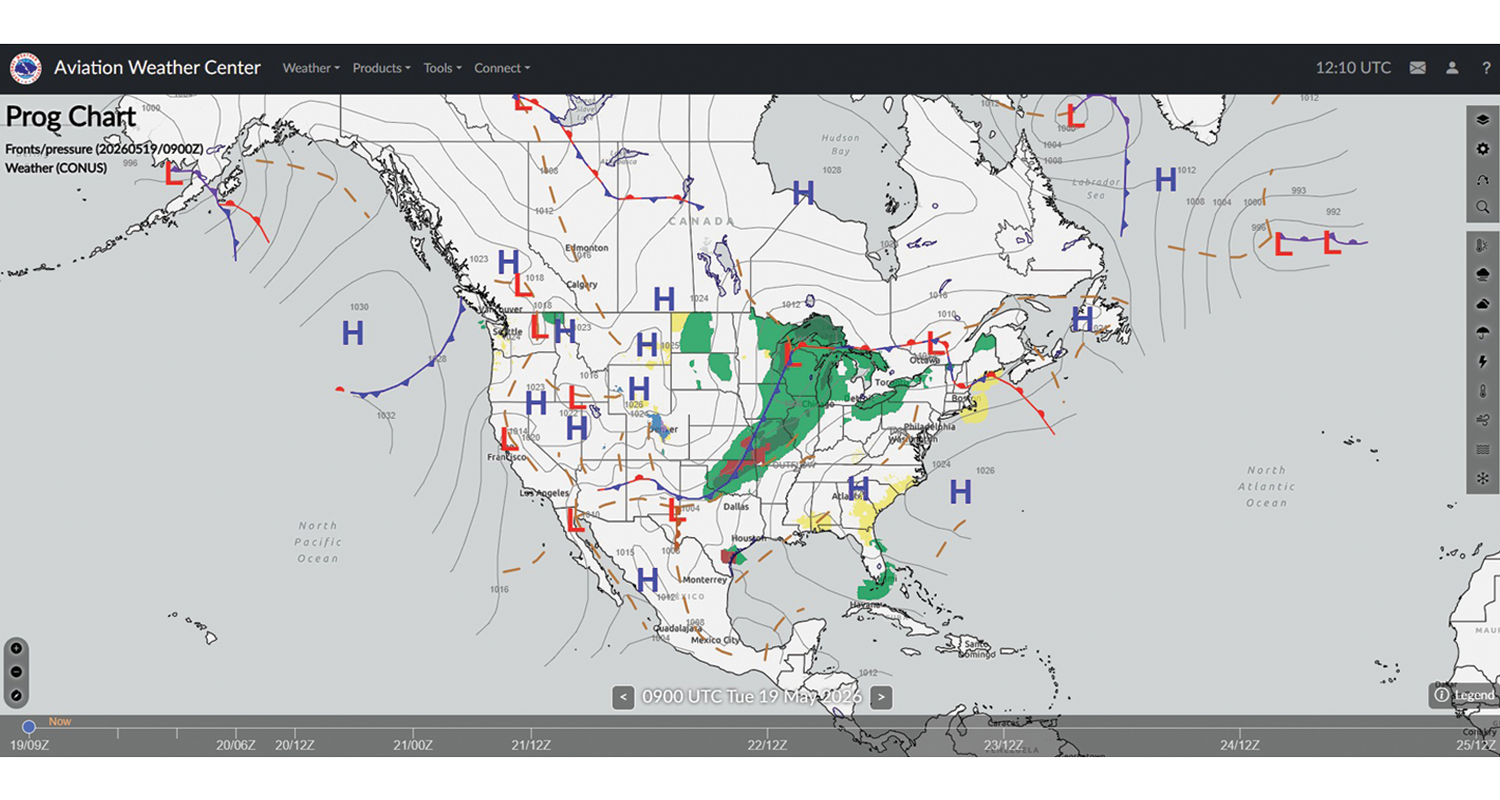Viewport: 1500px width, 800px height.
Task: Open the Legend info button
Action: coord(1465,695)
